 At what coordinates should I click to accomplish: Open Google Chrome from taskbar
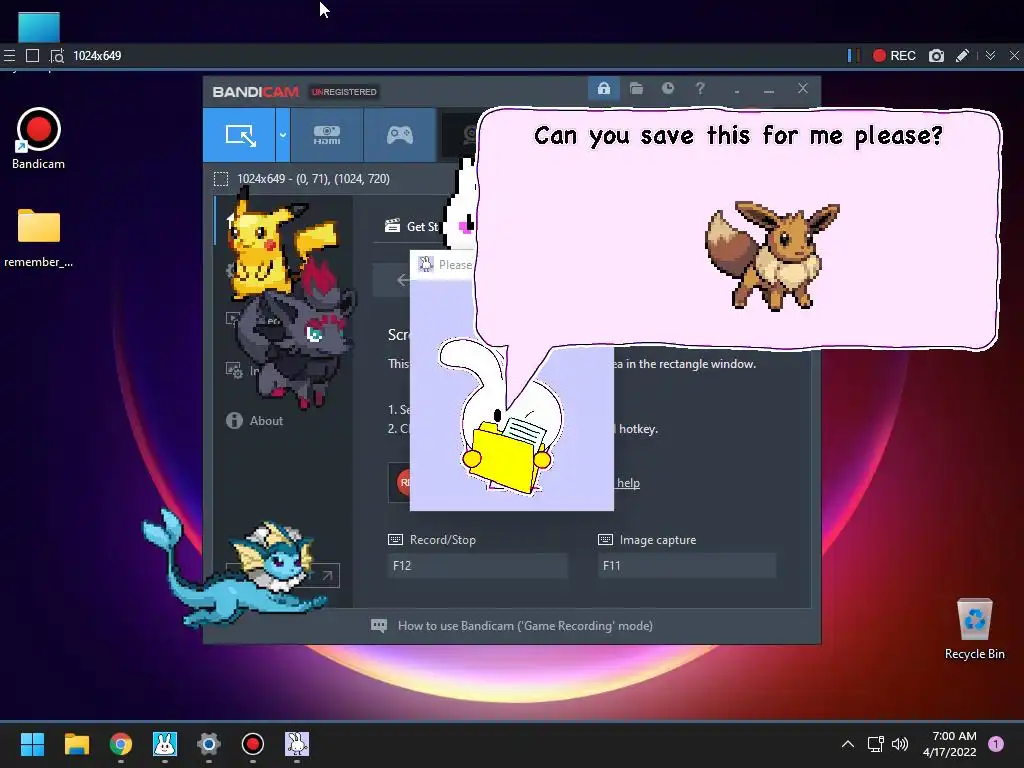121,744
